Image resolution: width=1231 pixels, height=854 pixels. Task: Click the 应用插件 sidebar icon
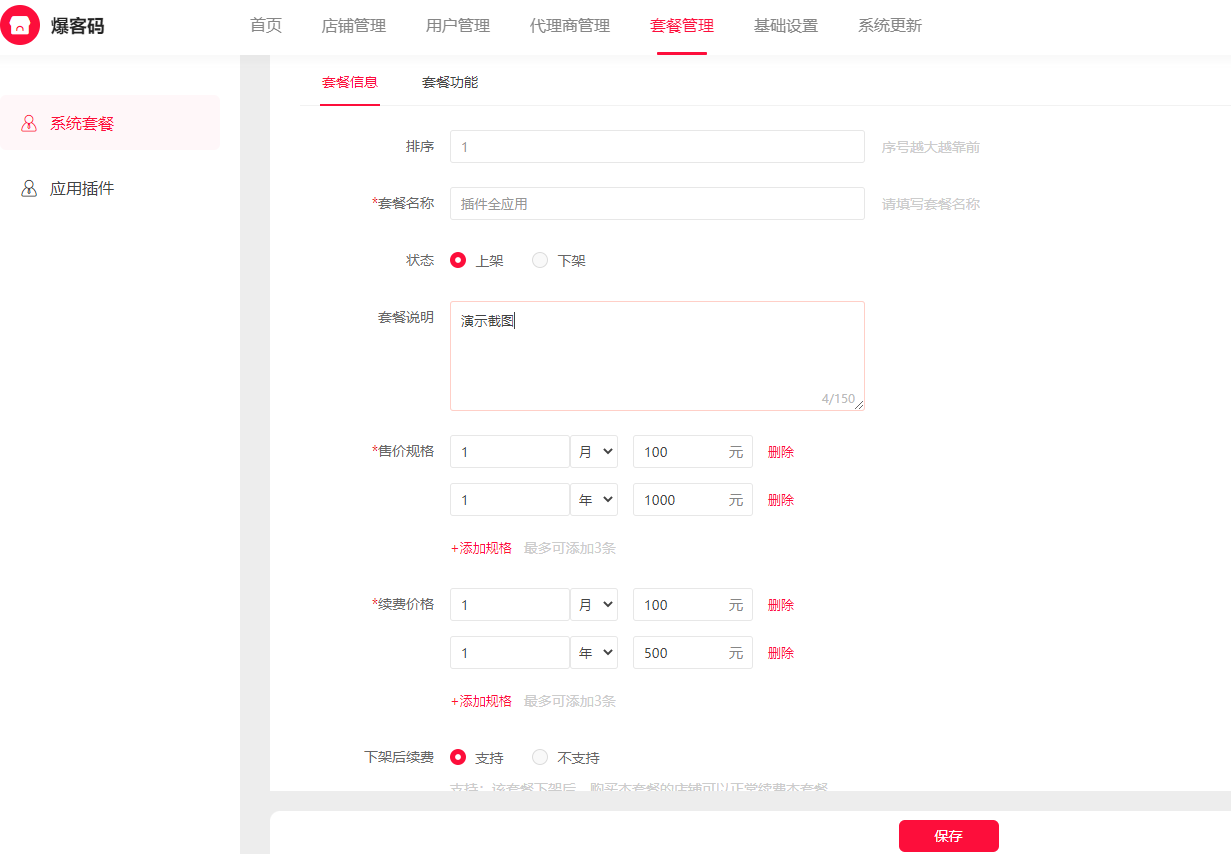pyautogui.click(x=29, y=189)
